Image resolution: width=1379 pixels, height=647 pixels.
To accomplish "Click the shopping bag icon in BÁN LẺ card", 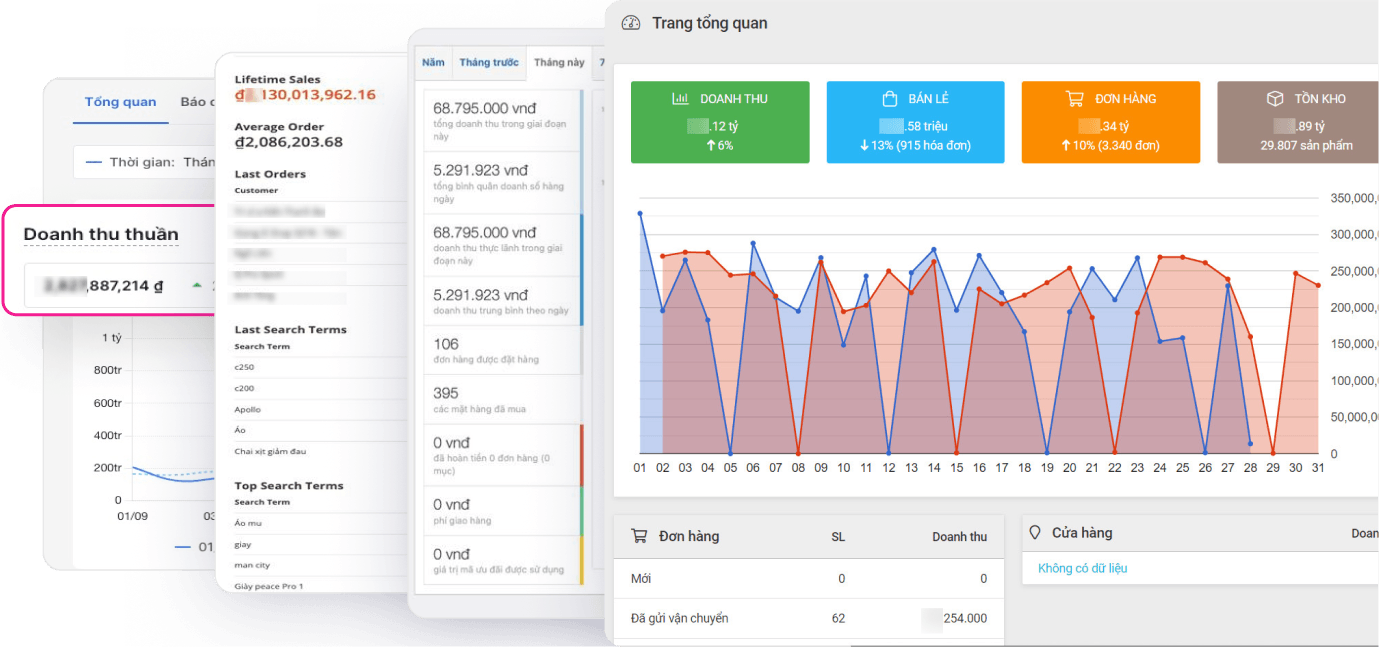I will click(x=889, y=99).
